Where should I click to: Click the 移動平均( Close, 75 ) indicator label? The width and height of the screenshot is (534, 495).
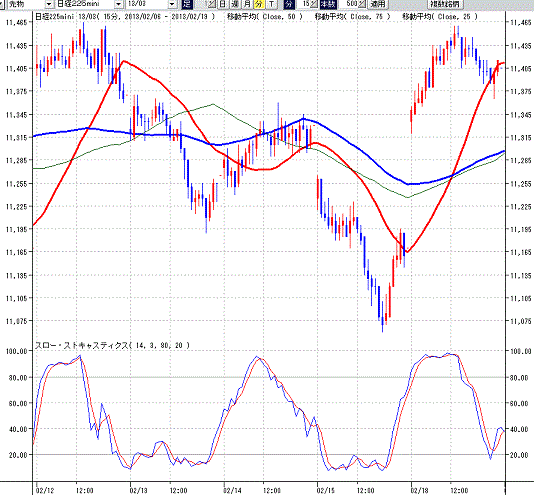pyautogui.click(x=352, y=16)
